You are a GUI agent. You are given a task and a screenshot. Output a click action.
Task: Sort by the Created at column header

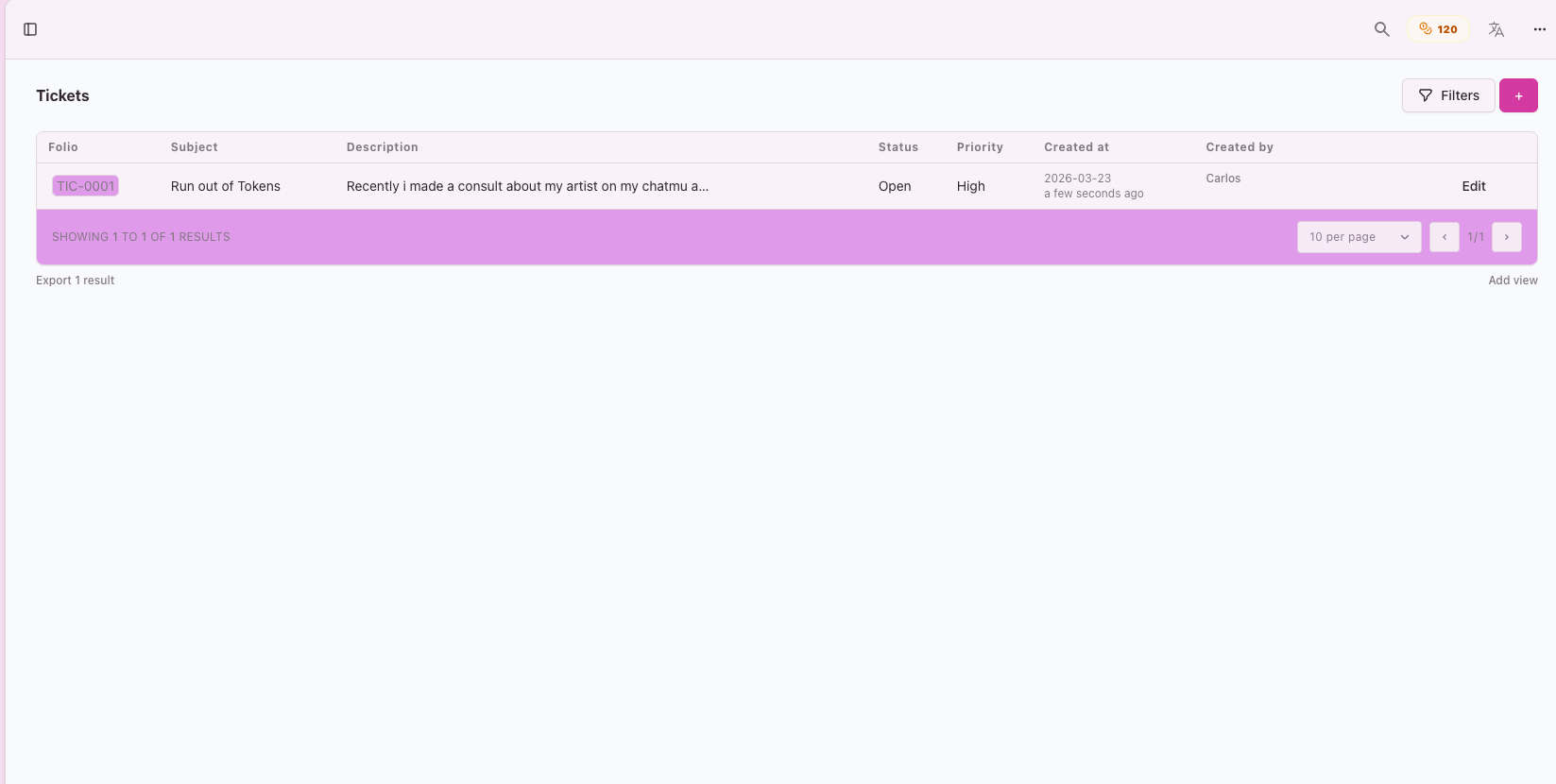point(1076,147)
